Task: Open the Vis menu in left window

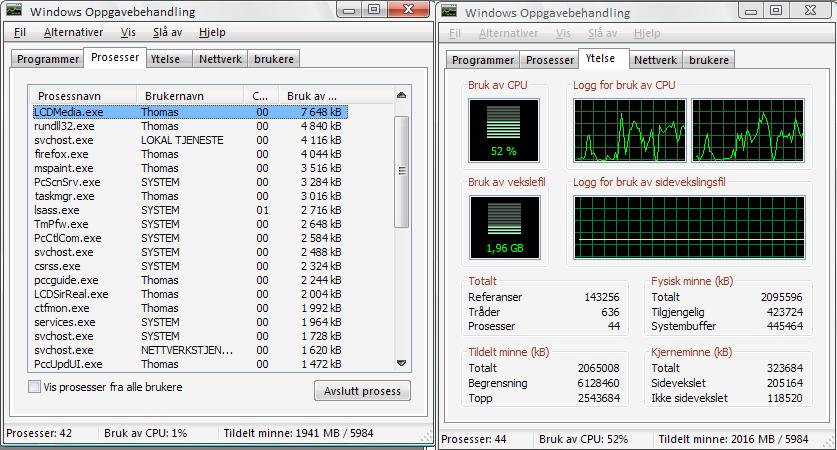Action: (128, 33)
